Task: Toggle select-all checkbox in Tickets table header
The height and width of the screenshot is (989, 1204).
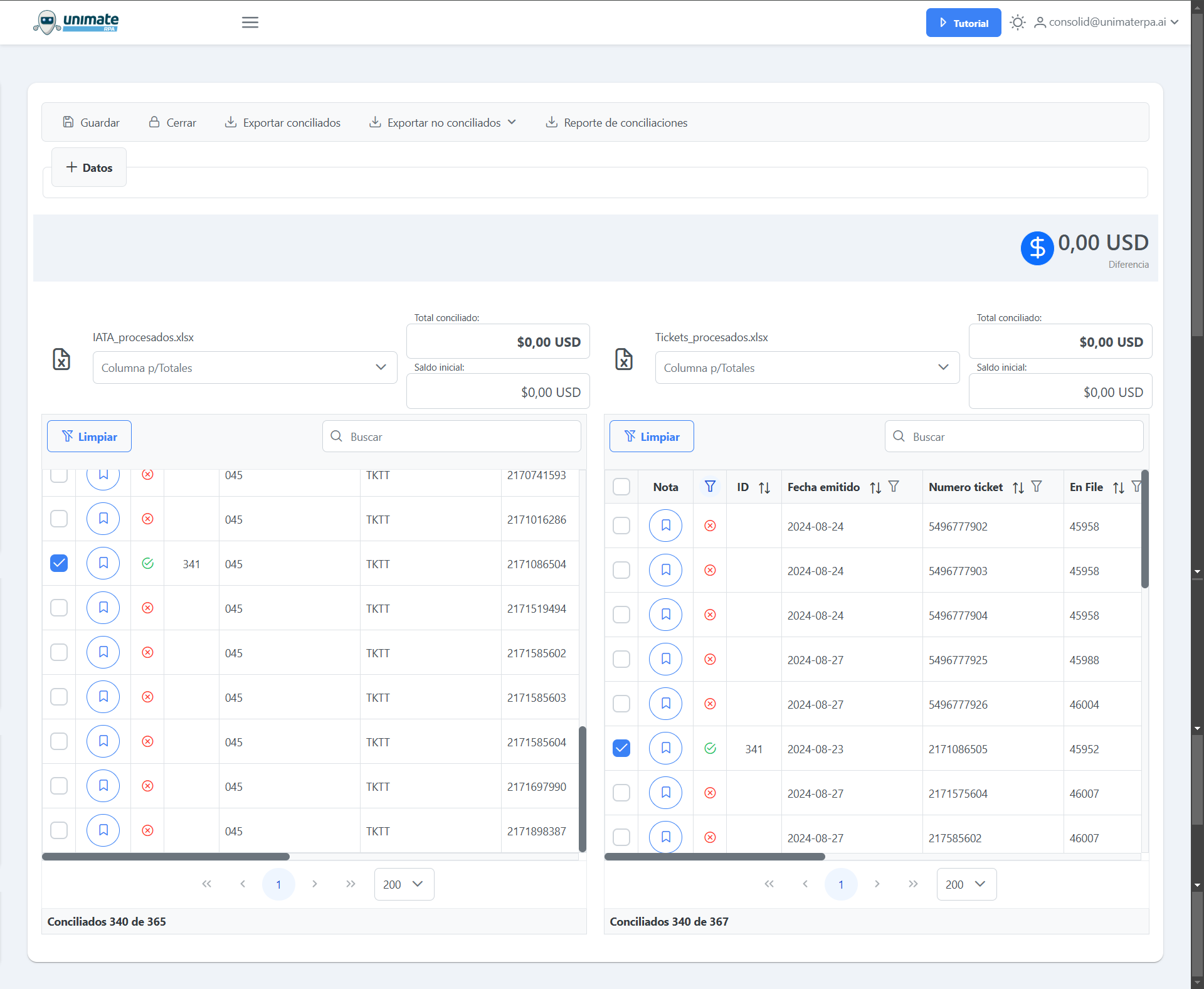Action: tap(621, 487)
